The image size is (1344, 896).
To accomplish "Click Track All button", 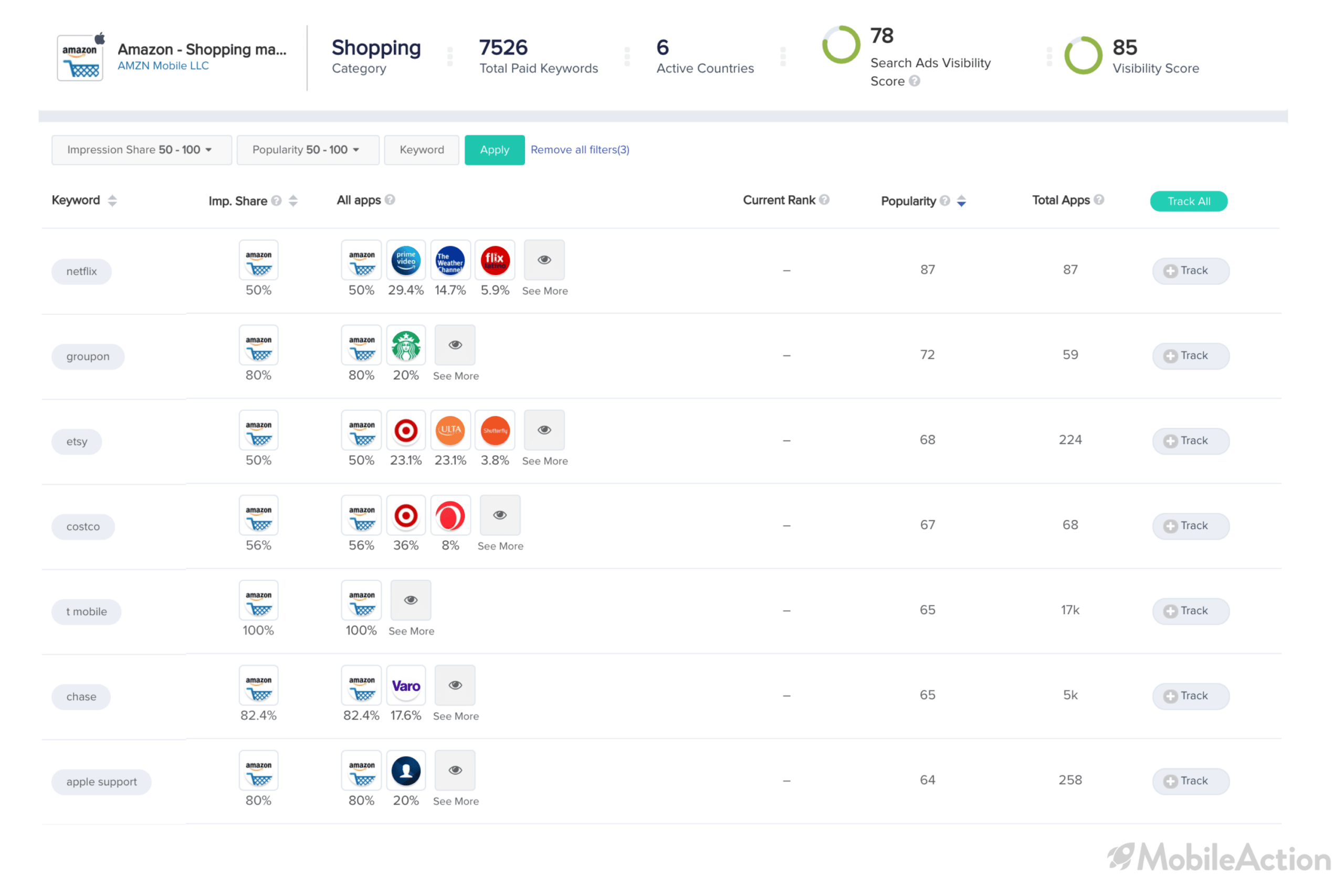I will [1189, 201].
